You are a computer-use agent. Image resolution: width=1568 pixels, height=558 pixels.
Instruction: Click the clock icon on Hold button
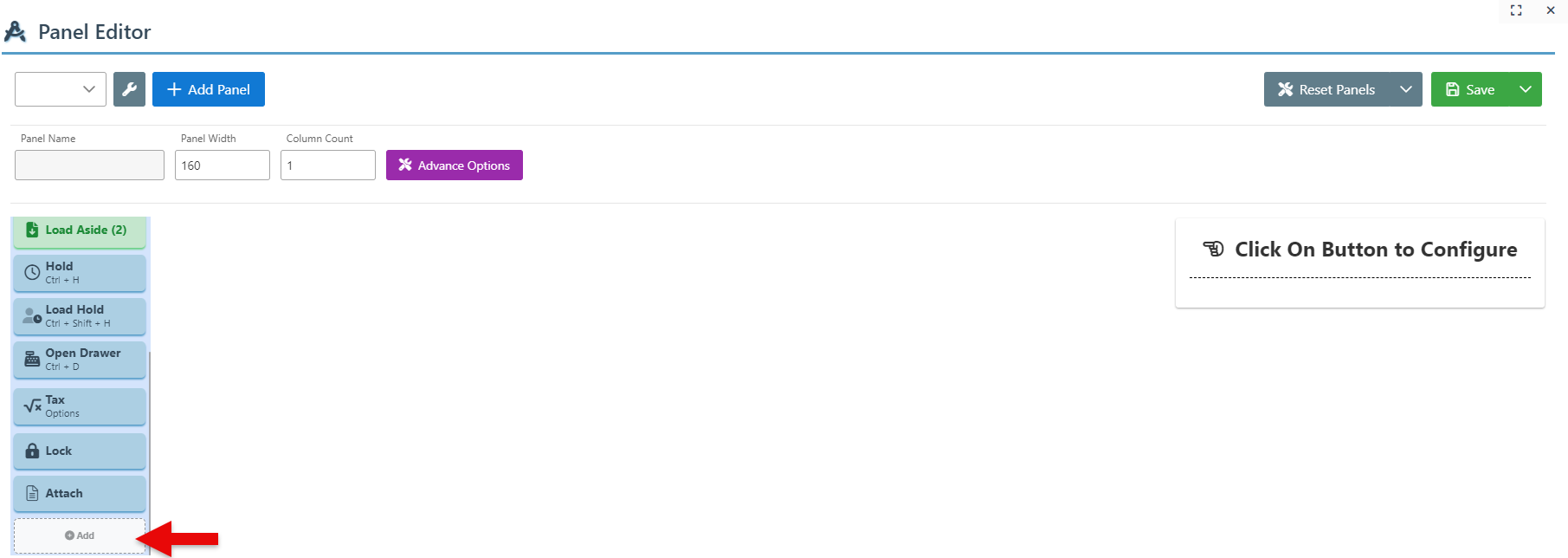[32, 272]
